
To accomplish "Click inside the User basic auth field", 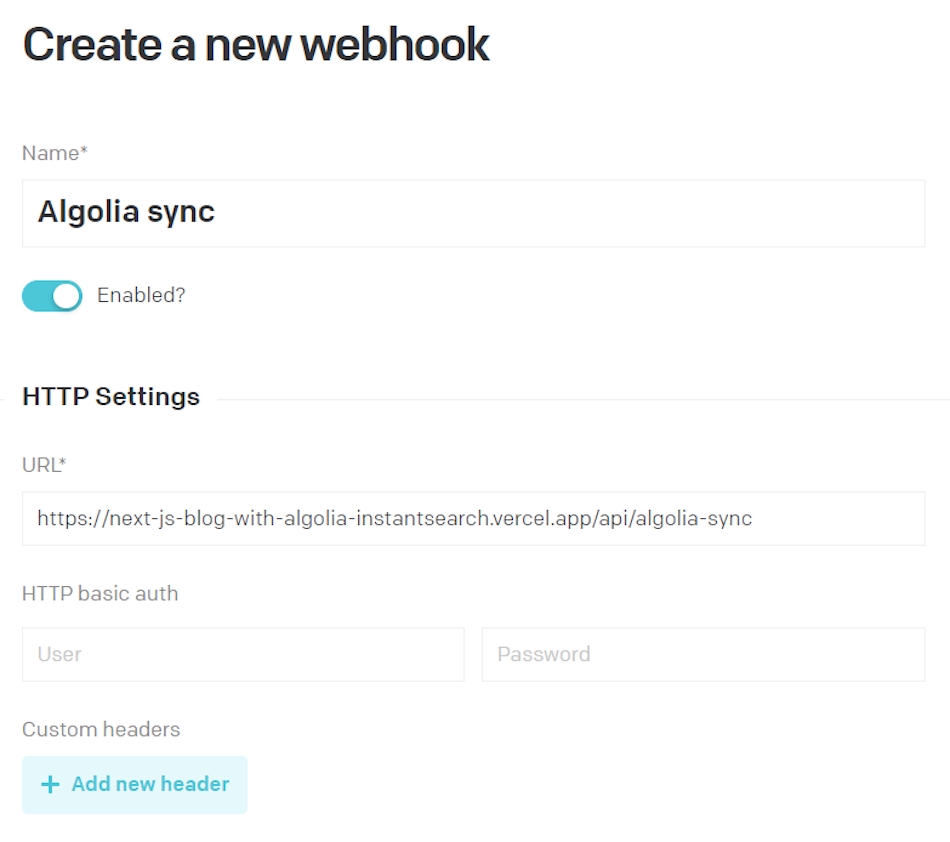I will [242, 654].
